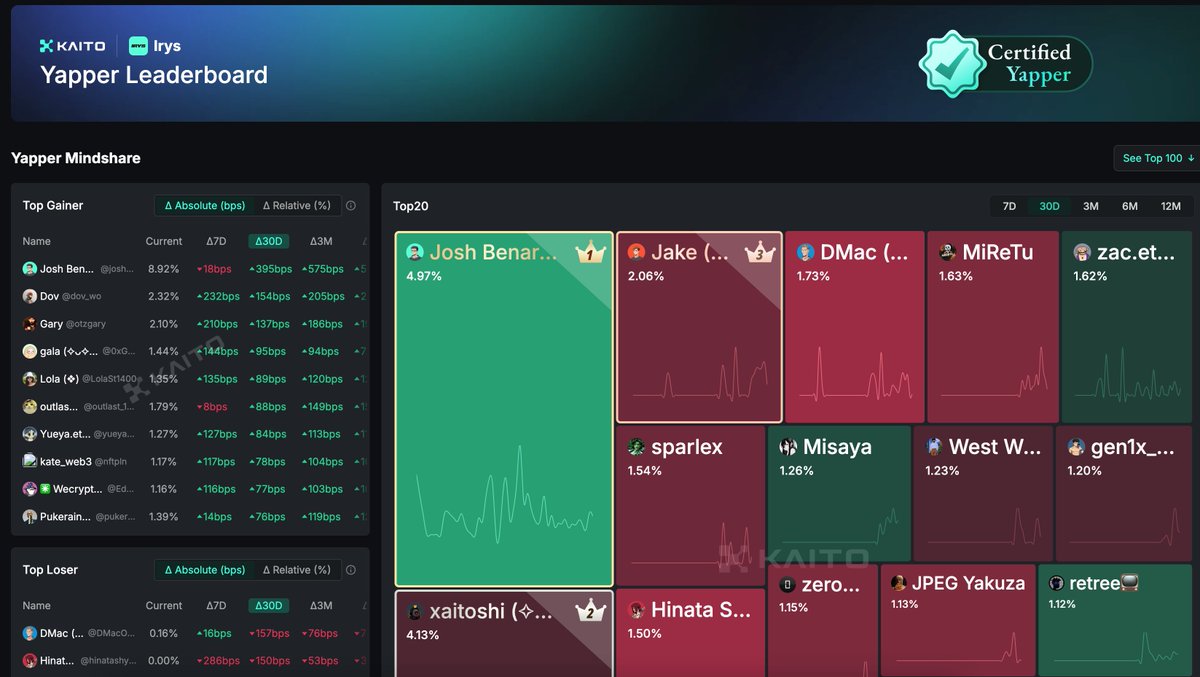Click the ▲232bps value in Dov's row

[x=218, y=297]
